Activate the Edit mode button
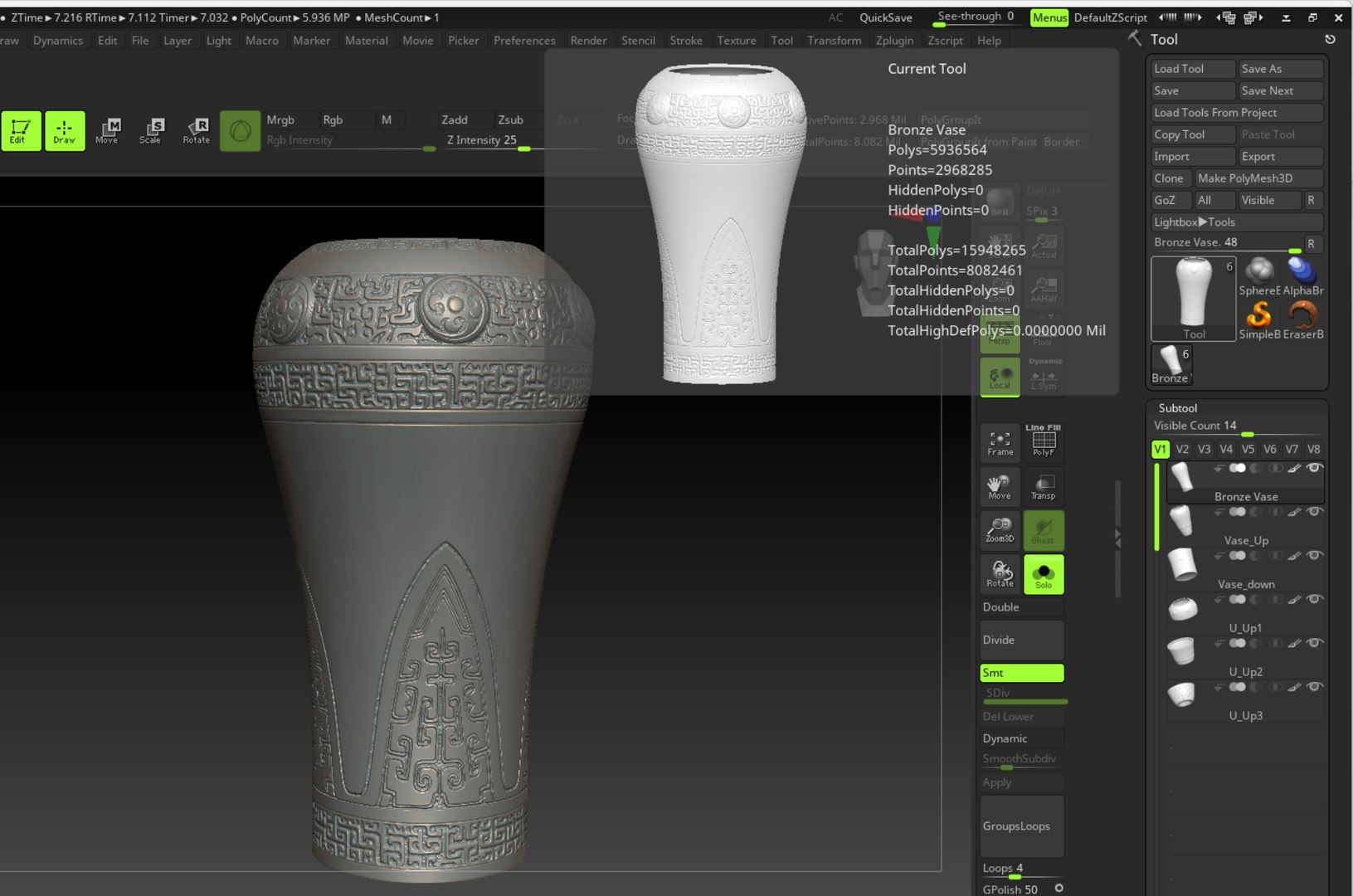Screen dimensions: 1353x896 20,131
